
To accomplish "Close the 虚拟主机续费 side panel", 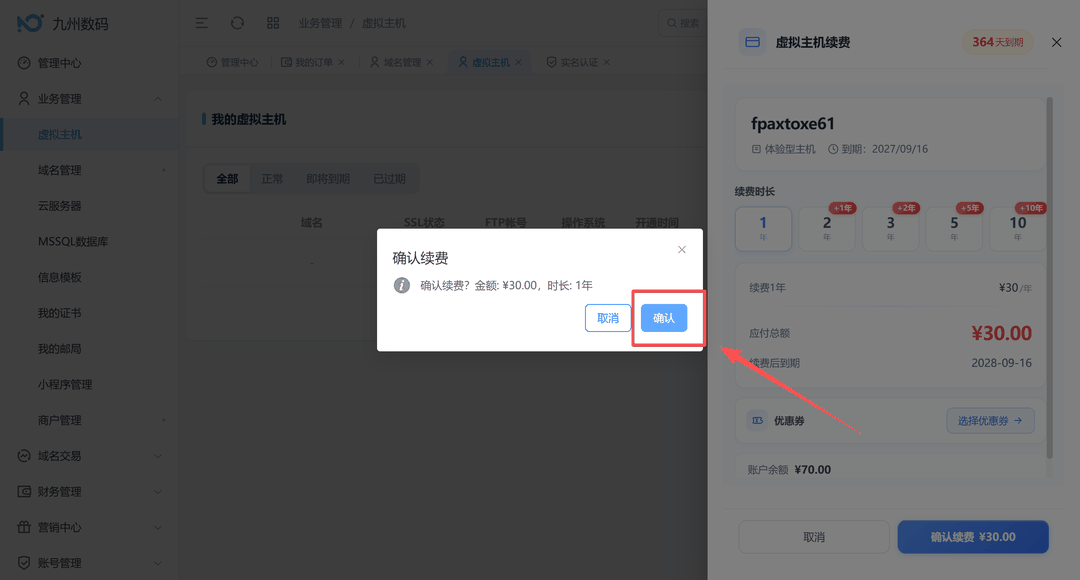I will coord(1057,42).
